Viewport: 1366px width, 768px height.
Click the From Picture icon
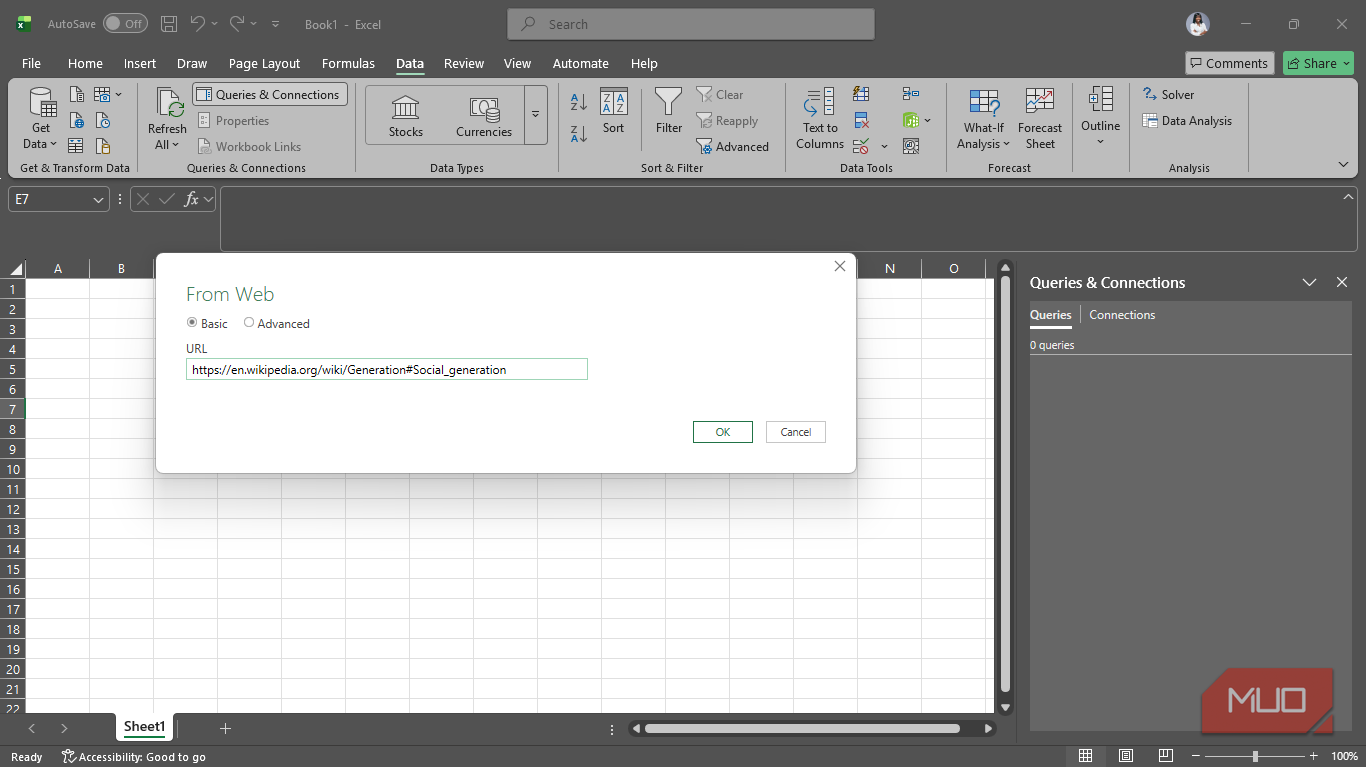101,95
